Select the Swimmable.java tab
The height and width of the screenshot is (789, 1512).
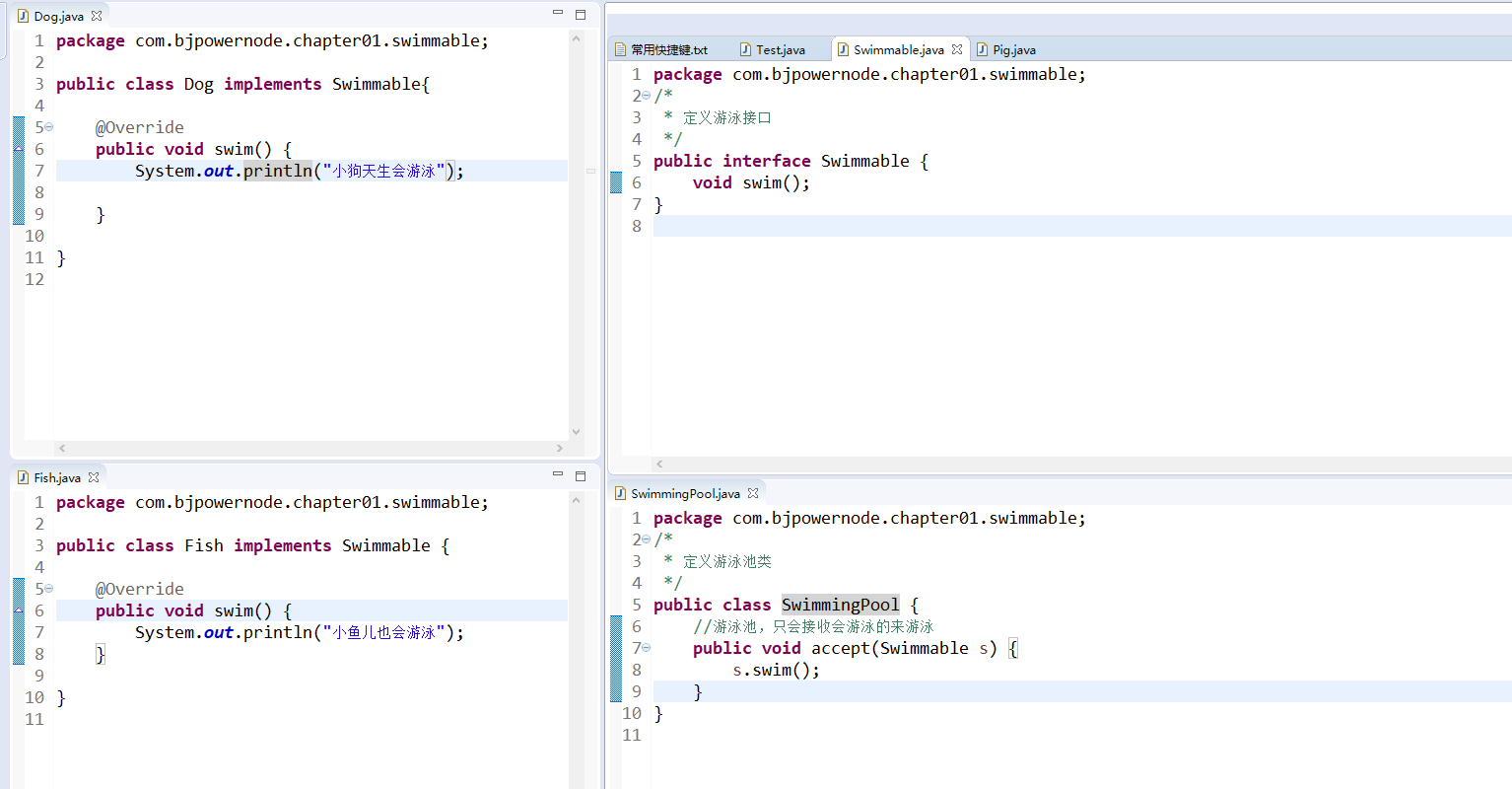(x=898, y=49)
